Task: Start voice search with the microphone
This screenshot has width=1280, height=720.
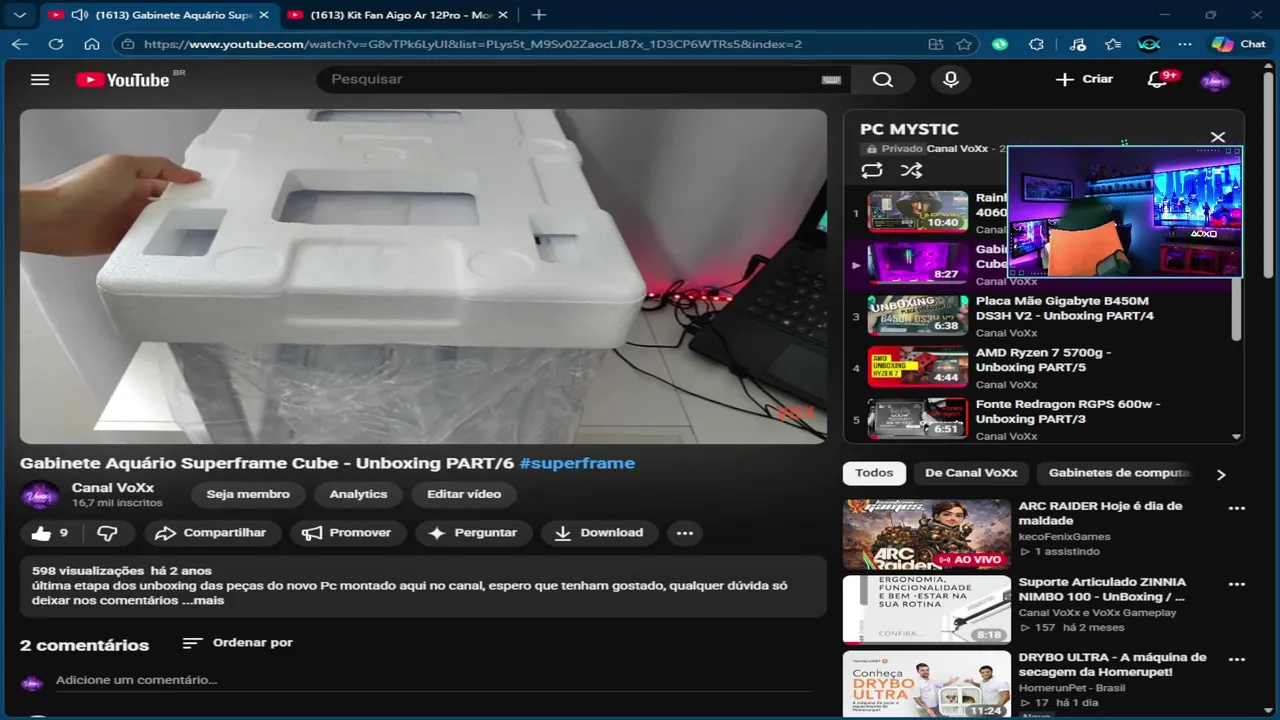Action: 951,80
